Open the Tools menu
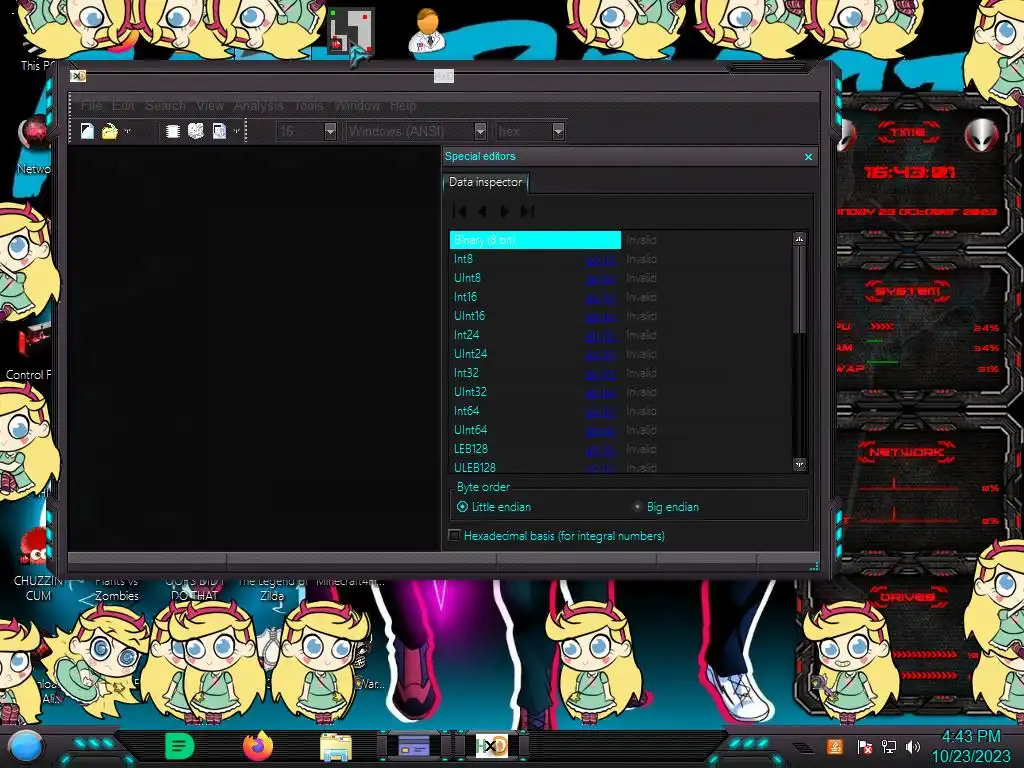1024x768 pixels. [309, 105]
